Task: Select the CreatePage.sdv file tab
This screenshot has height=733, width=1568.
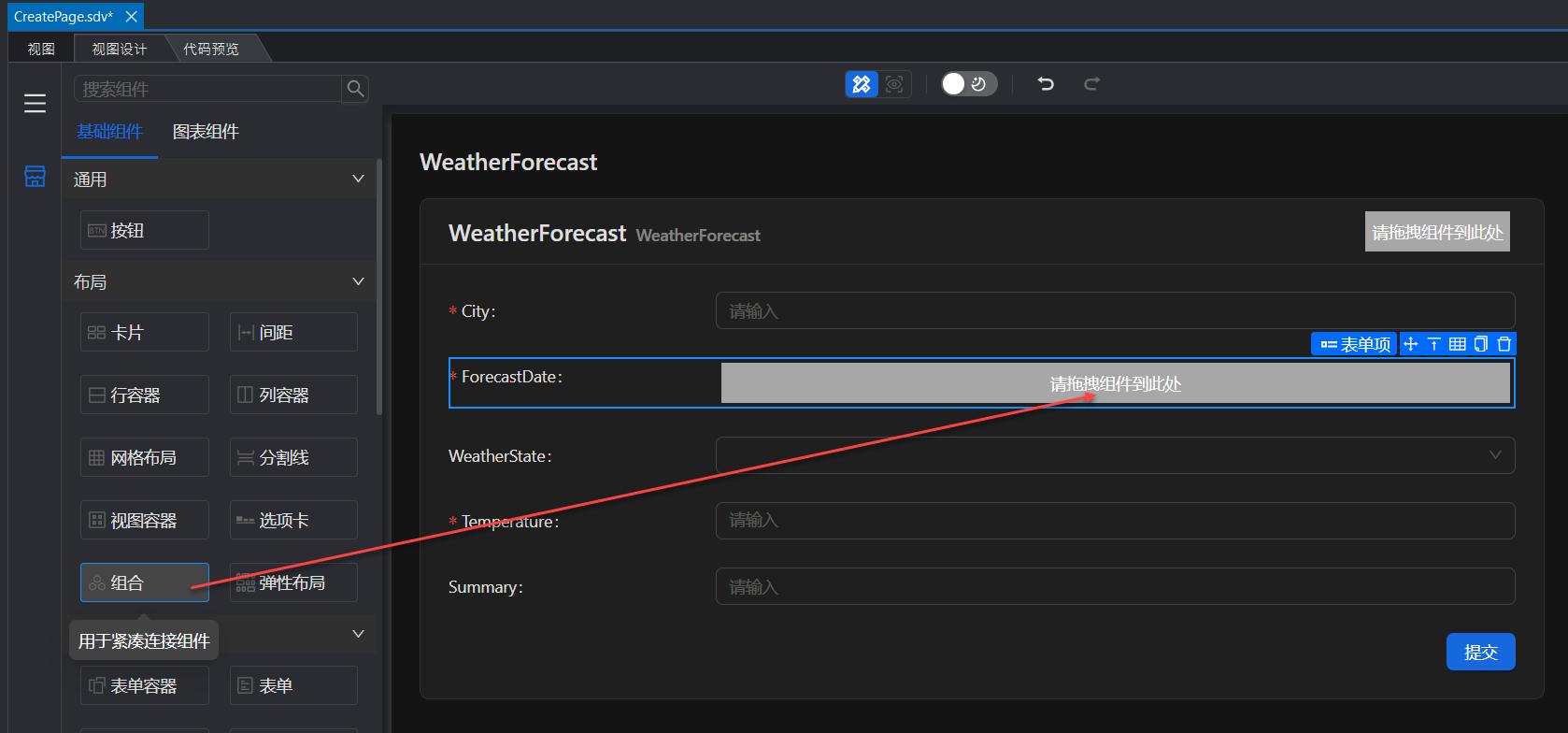Action: click(64, 17)
